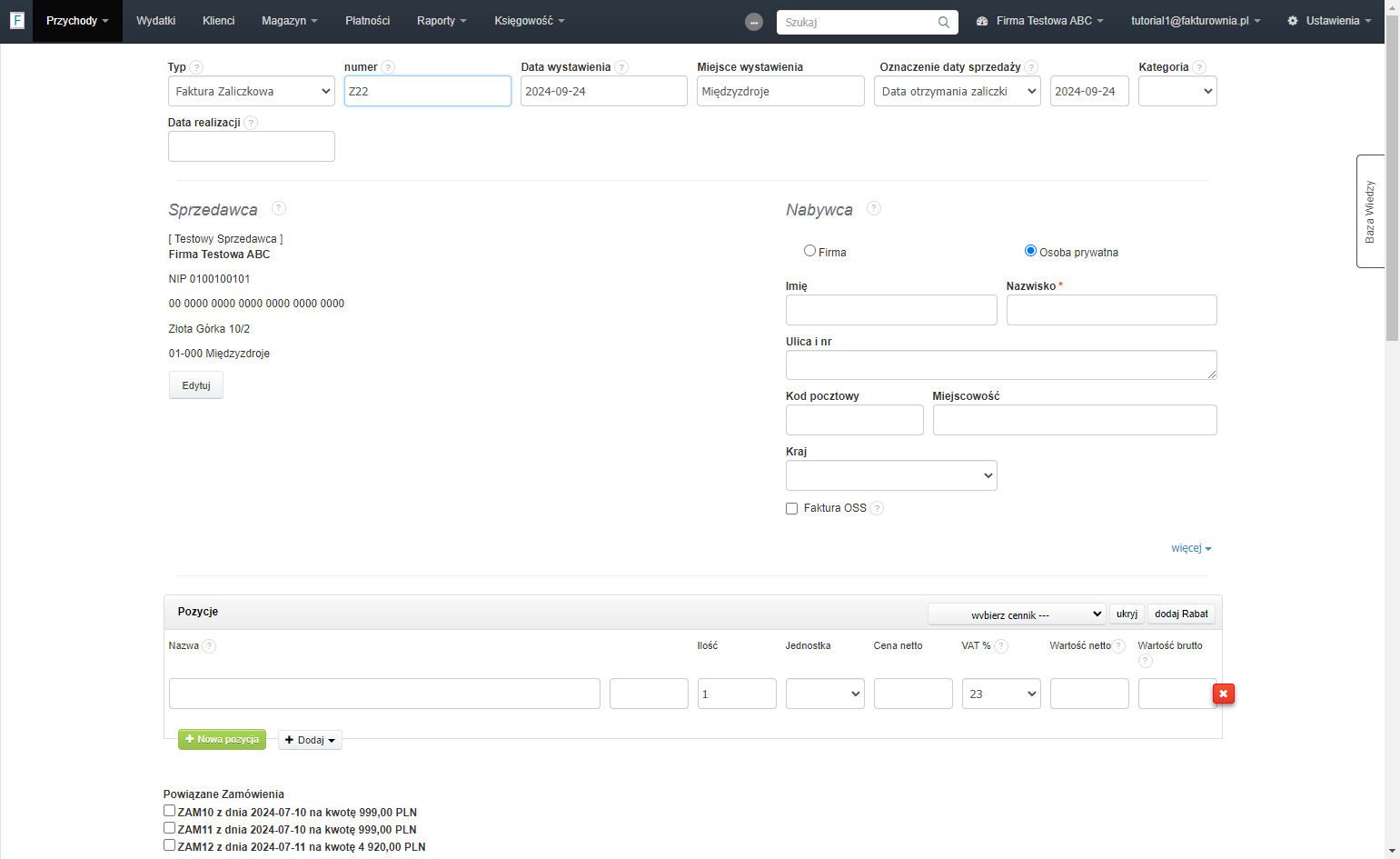
Task: Click the red delete position icon
Action: 1223,694
